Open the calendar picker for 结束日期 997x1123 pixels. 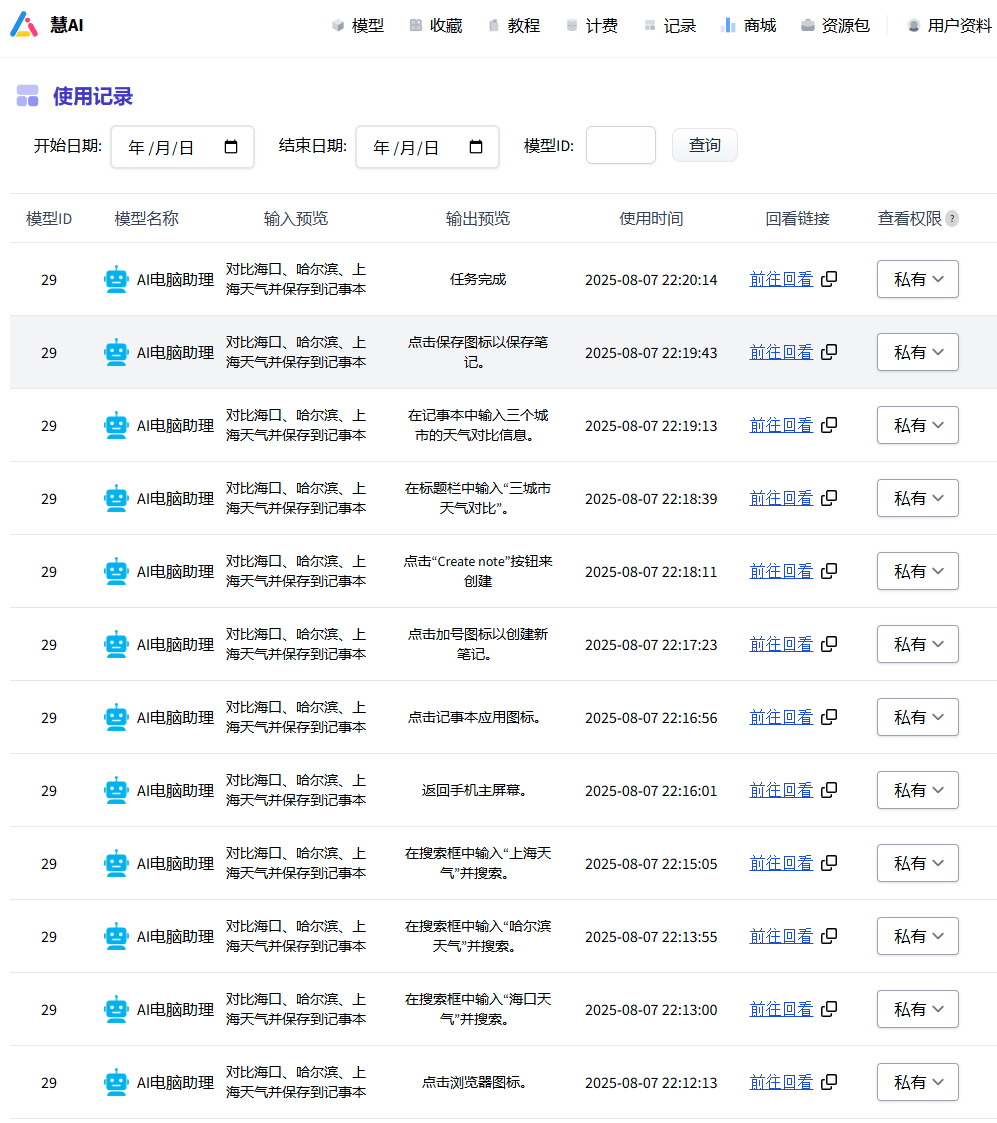(476, 147)
